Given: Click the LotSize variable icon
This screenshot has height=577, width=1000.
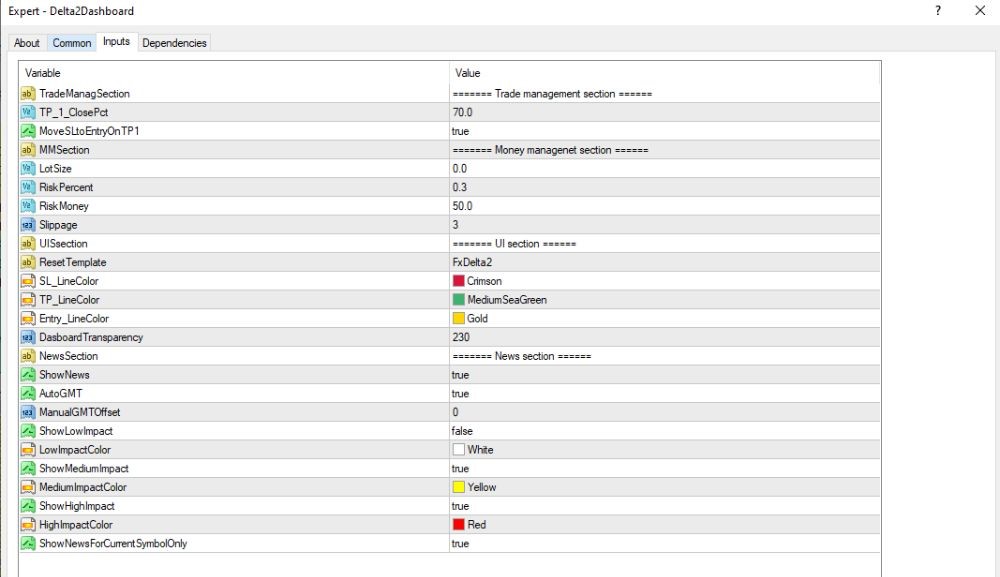Looking at the screenshot, I should [27, 168].
